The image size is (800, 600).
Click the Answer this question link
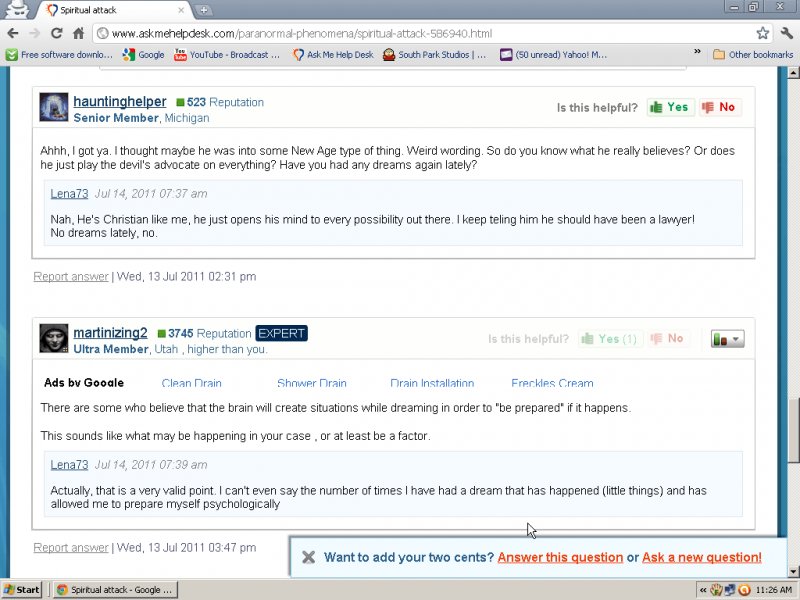click(x=560, y=557)
